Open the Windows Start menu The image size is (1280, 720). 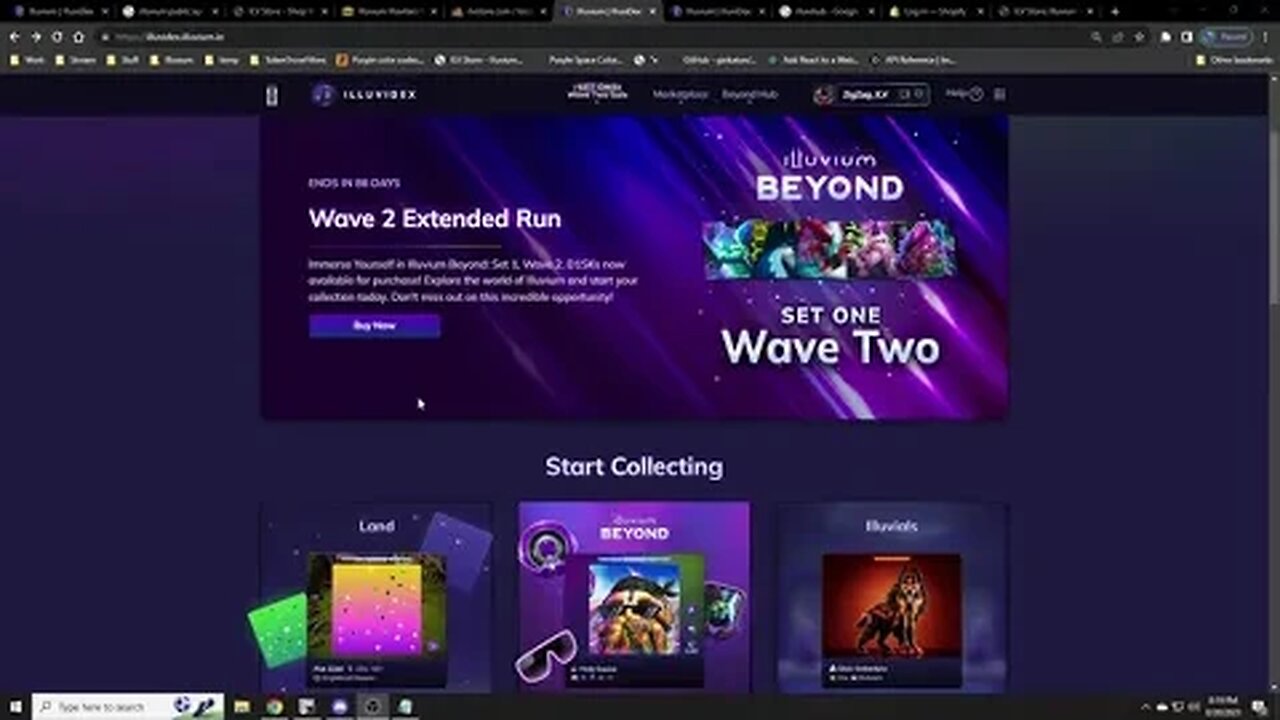[x=15, y=706]
